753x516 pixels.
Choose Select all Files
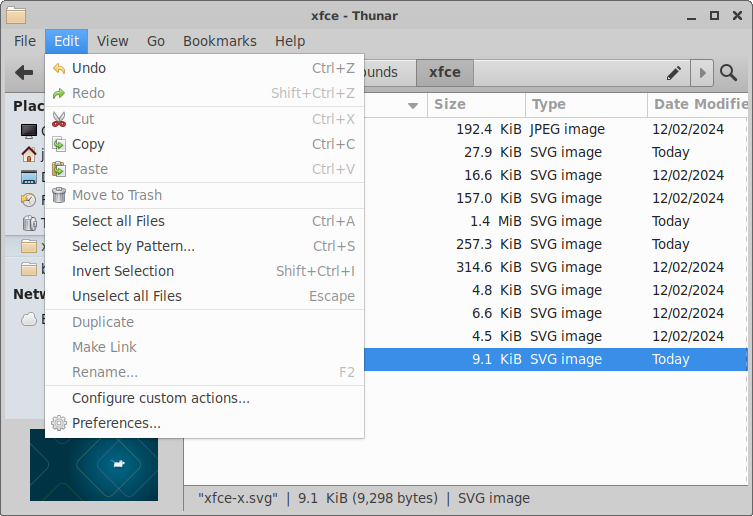[x=204, y=221]
